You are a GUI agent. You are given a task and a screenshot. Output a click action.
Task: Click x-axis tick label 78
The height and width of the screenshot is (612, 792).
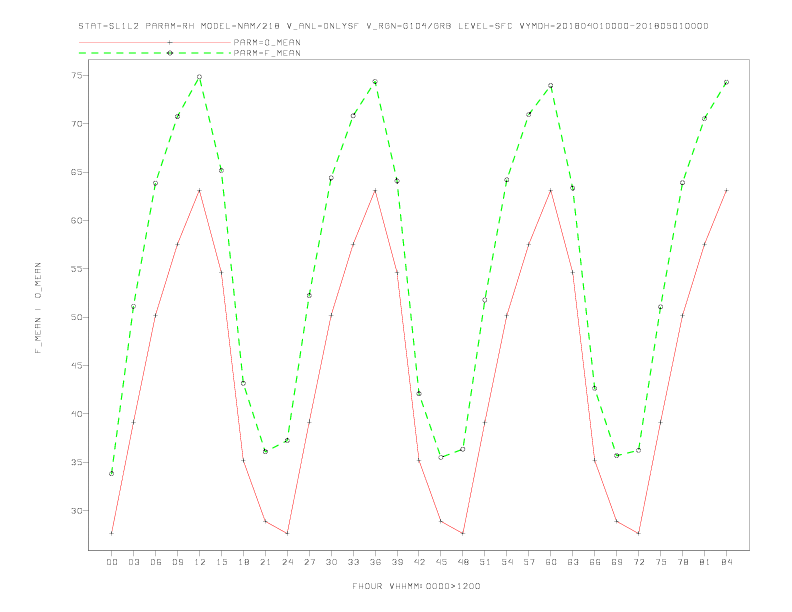pyautogui.click(x=682, y=562)
